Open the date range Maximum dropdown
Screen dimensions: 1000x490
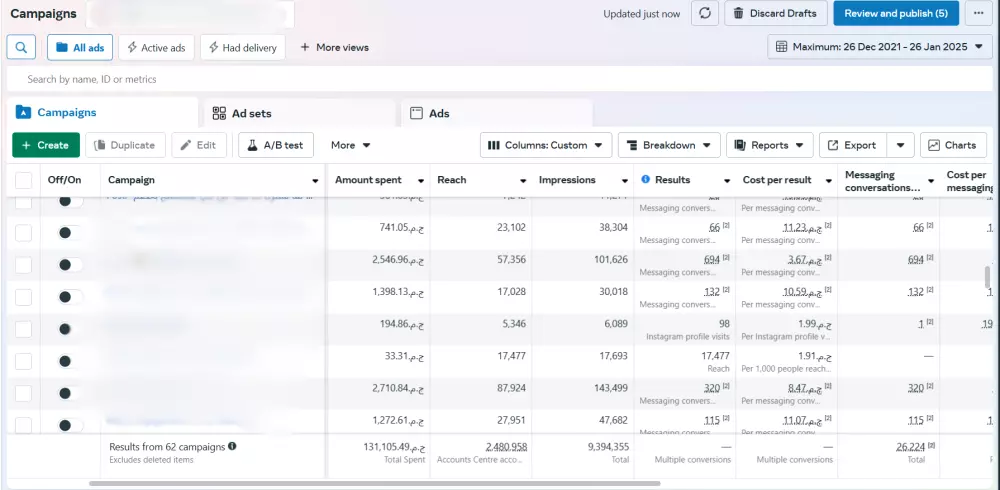click(879, 47)
